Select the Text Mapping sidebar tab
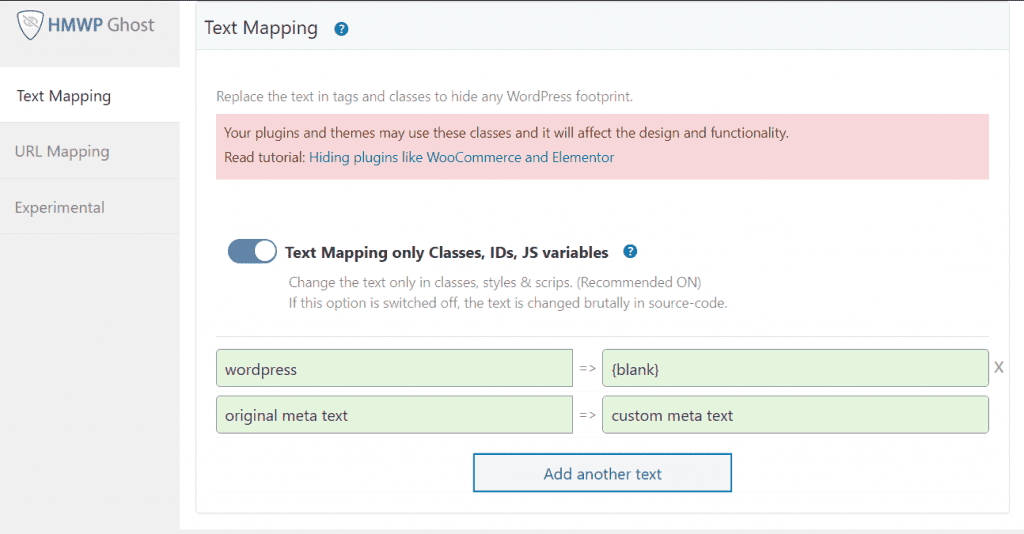1024x534 pixels. point(64,96)
